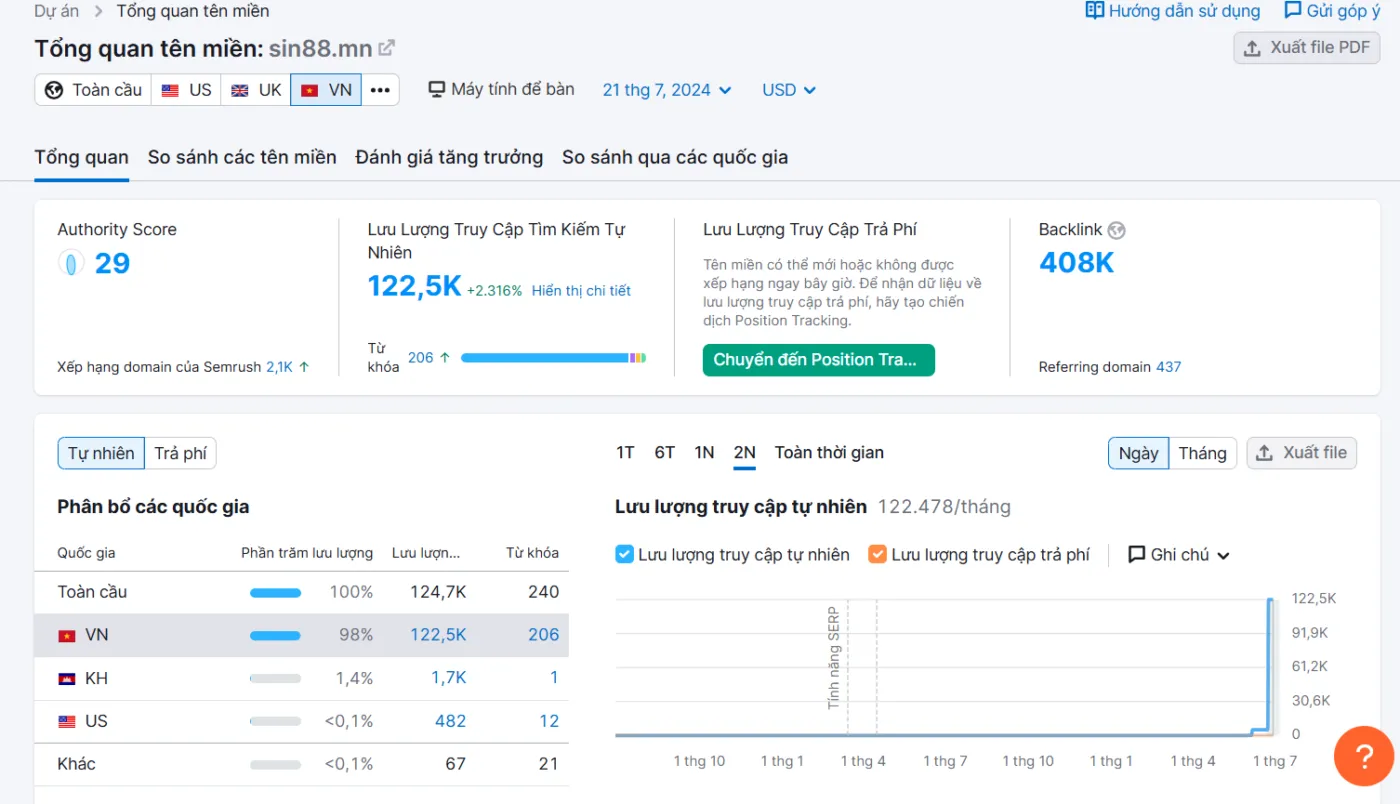This screenshot has height=804, width=1400.
Task: Set chart granularity to Tháng
Action: point(1202,453)
